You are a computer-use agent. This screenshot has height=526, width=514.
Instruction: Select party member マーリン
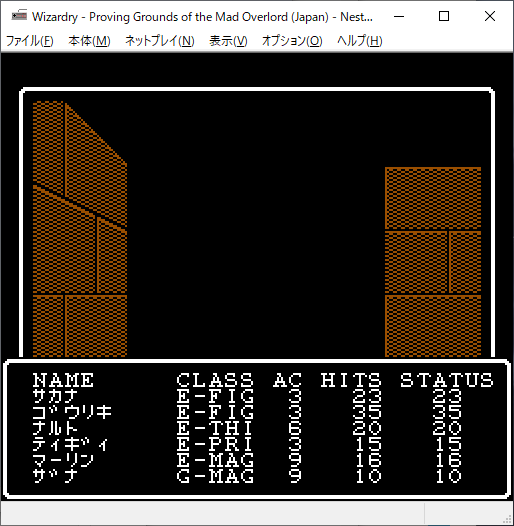click(x=63, y=460)
